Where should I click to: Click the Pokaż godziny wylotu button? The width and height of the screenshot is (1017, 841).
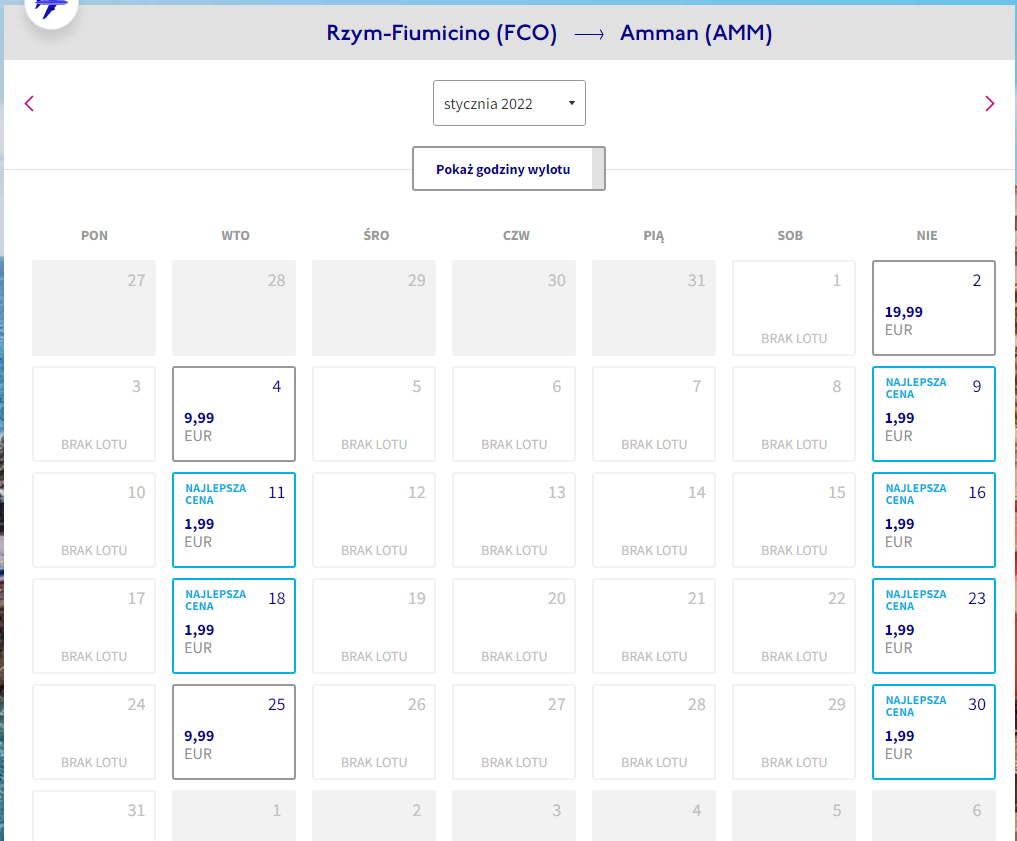pyautogui.click(x=509, y=169)
